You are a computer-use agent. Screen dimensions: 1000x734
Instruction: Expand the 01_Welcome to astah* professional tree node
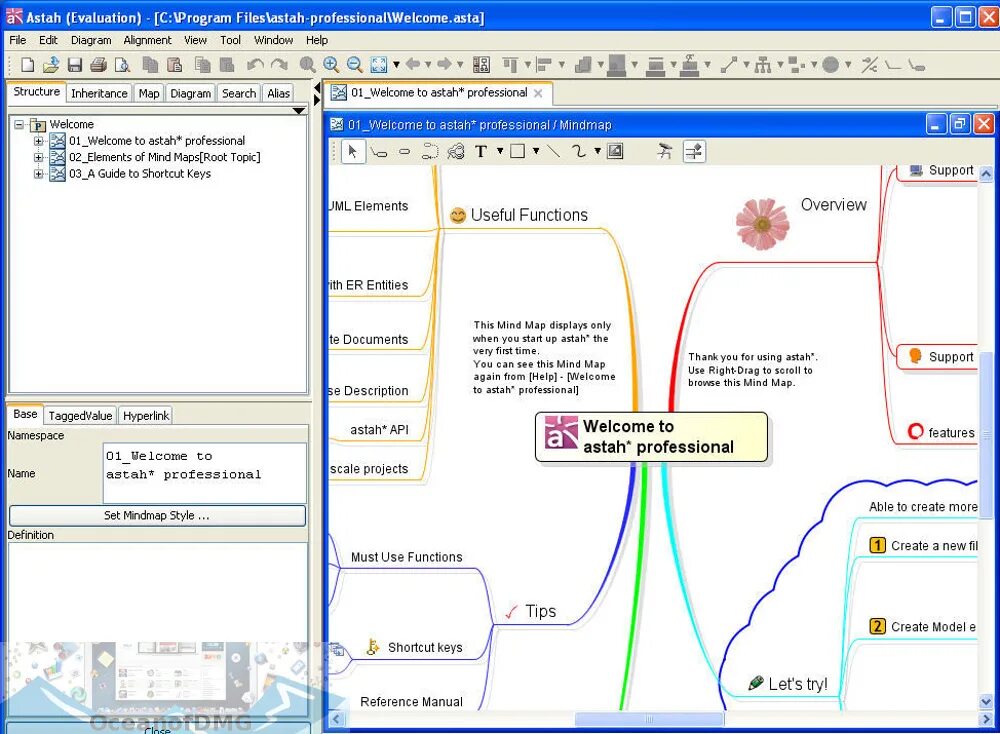pyautogui.click(x=38, y=141)
